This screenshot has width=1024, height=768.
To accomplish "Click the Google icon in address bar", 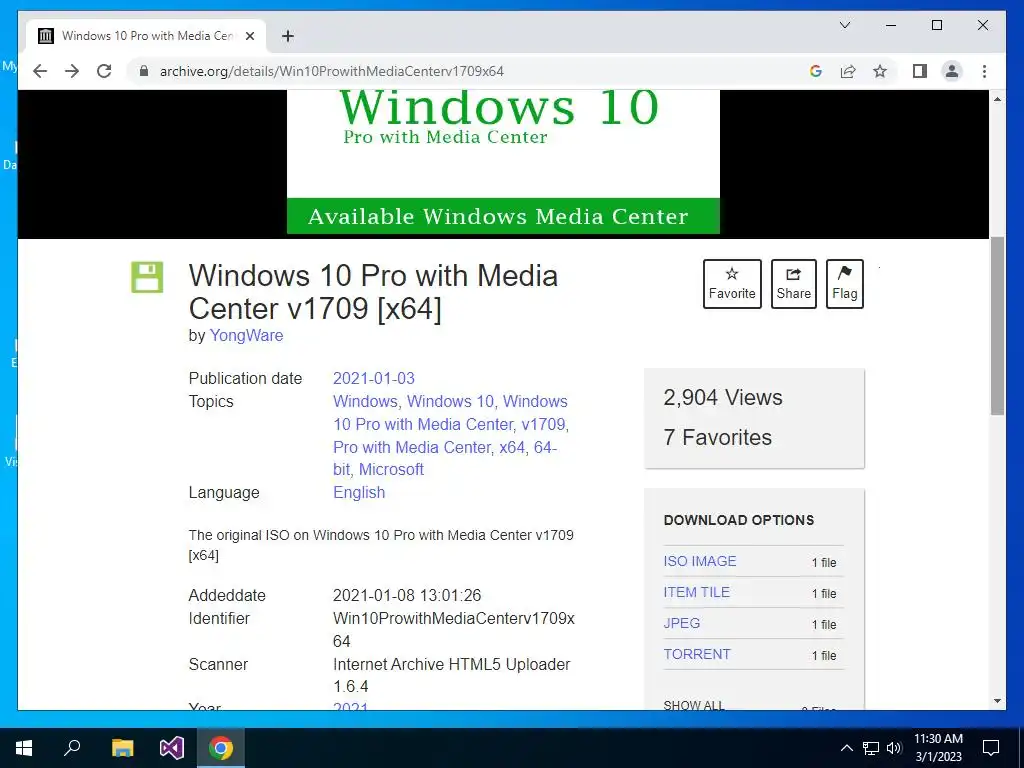I will [816, 71].
